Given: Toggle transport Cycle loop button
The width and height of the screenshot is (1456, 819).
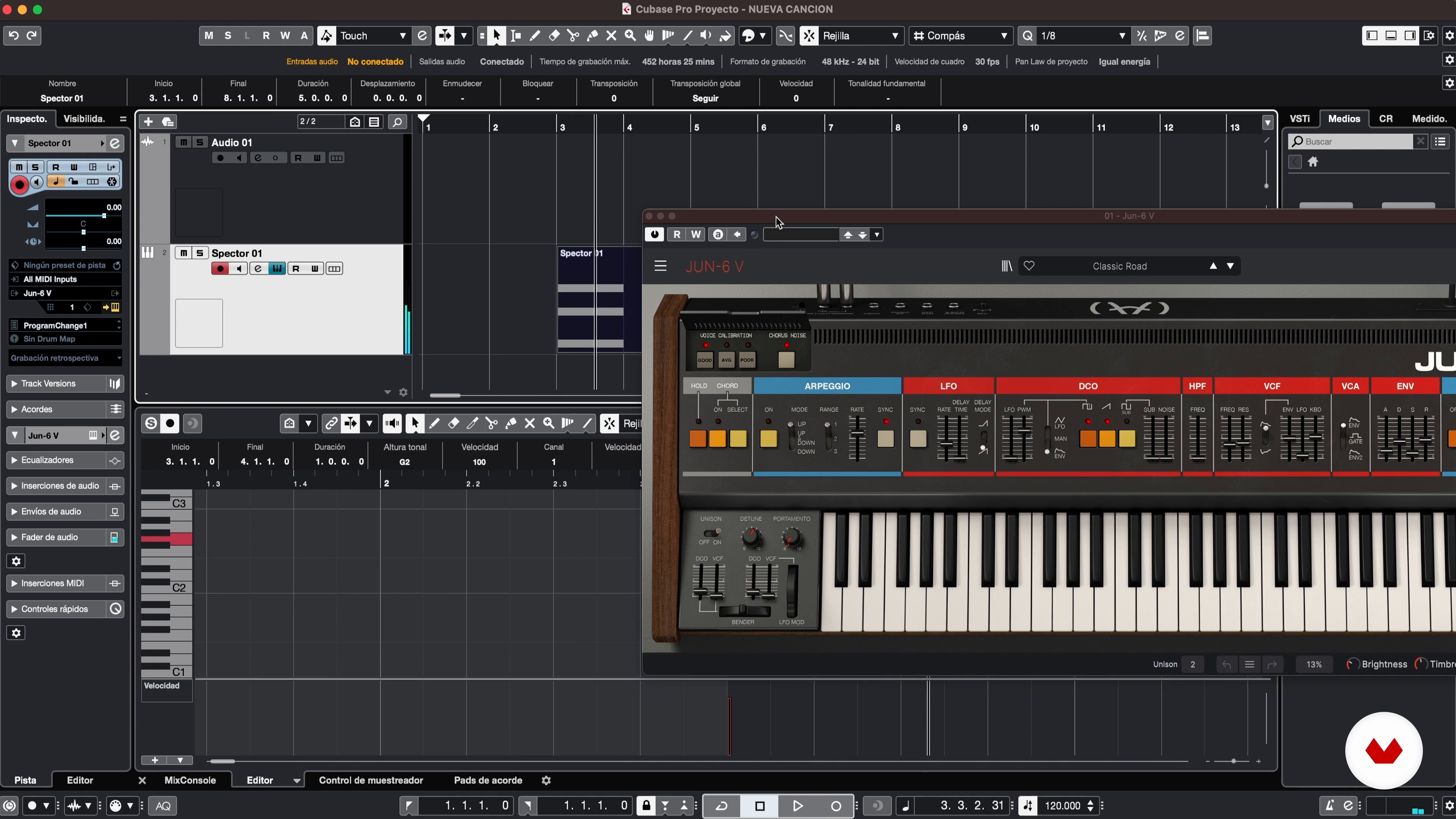Looking at the screenshot, I should coord(722,806).
